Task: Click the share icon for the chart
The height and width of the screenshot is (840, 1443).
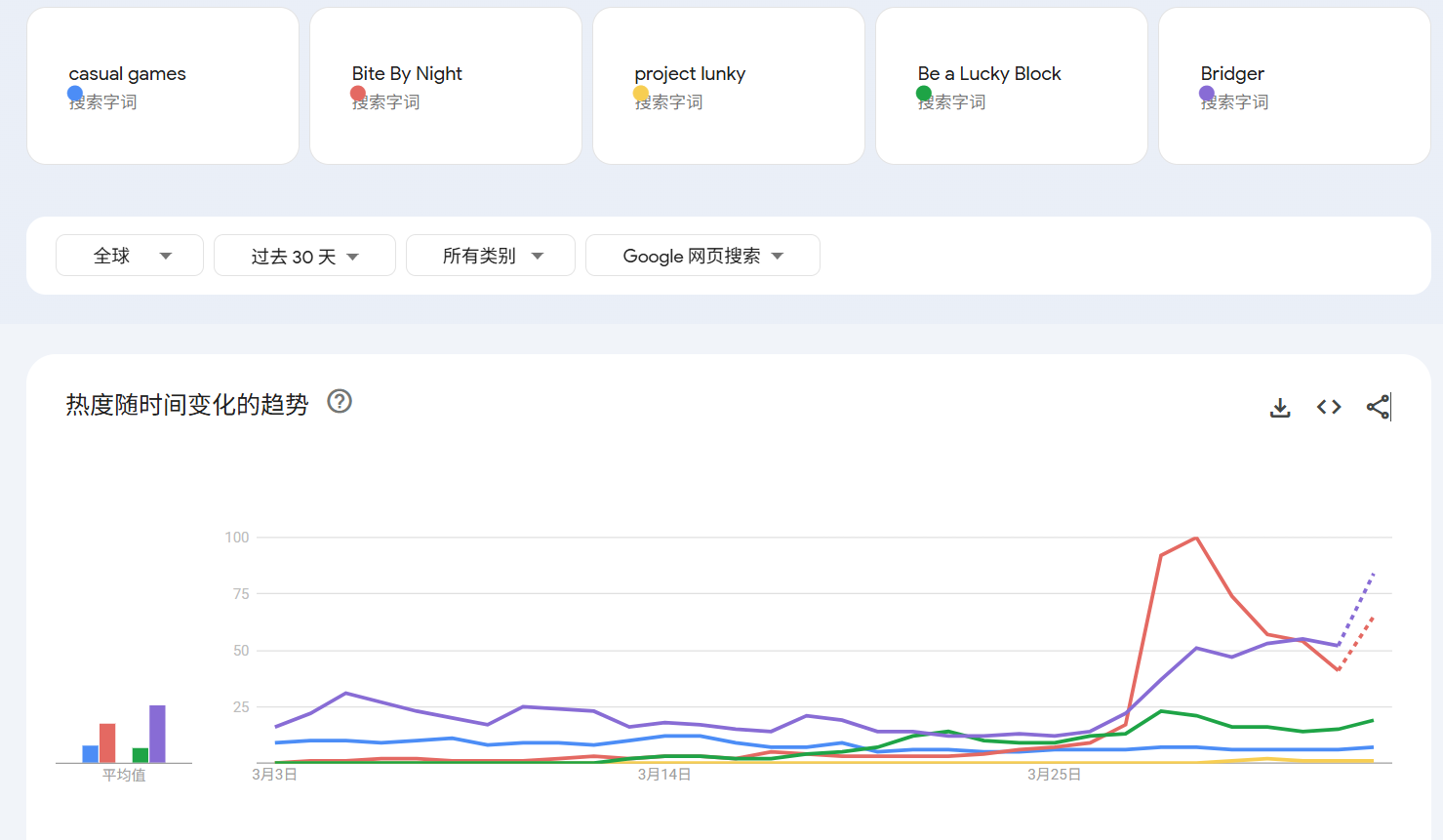Action: [1378, 407]
